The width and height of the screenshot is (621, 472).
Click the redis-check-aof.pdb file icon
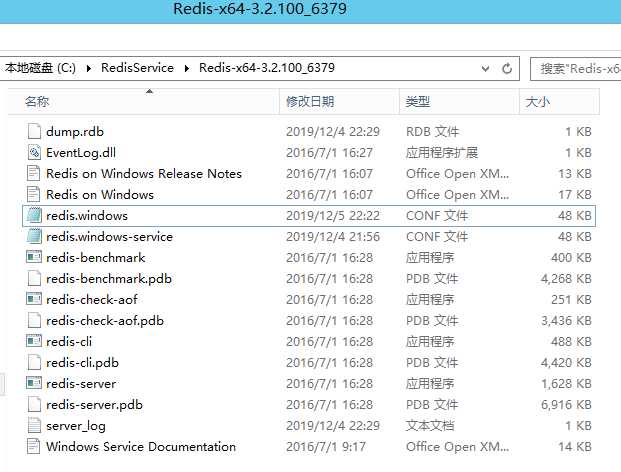pyautogui.click(x=34, y=320)
